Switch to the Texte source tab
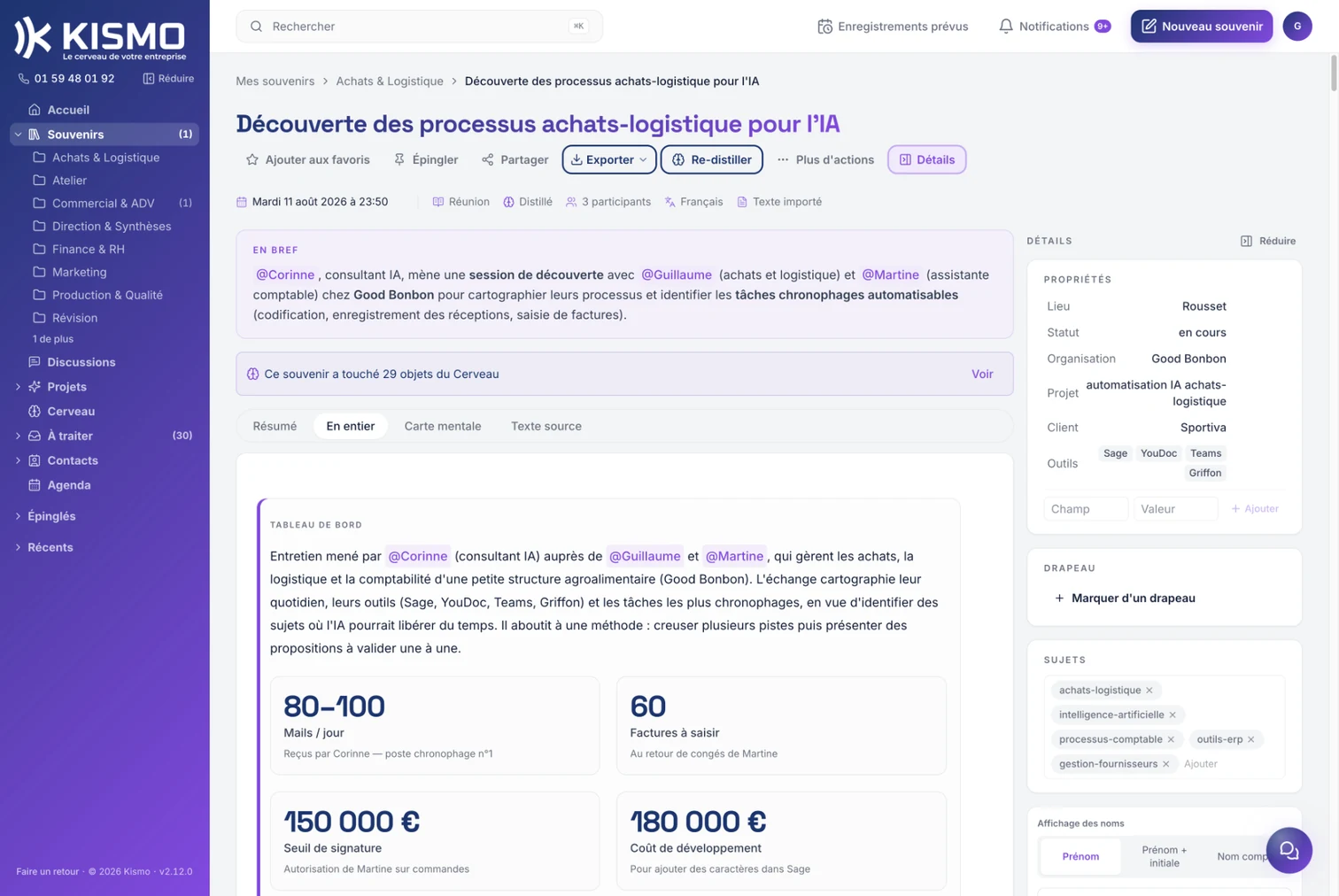 546,426
